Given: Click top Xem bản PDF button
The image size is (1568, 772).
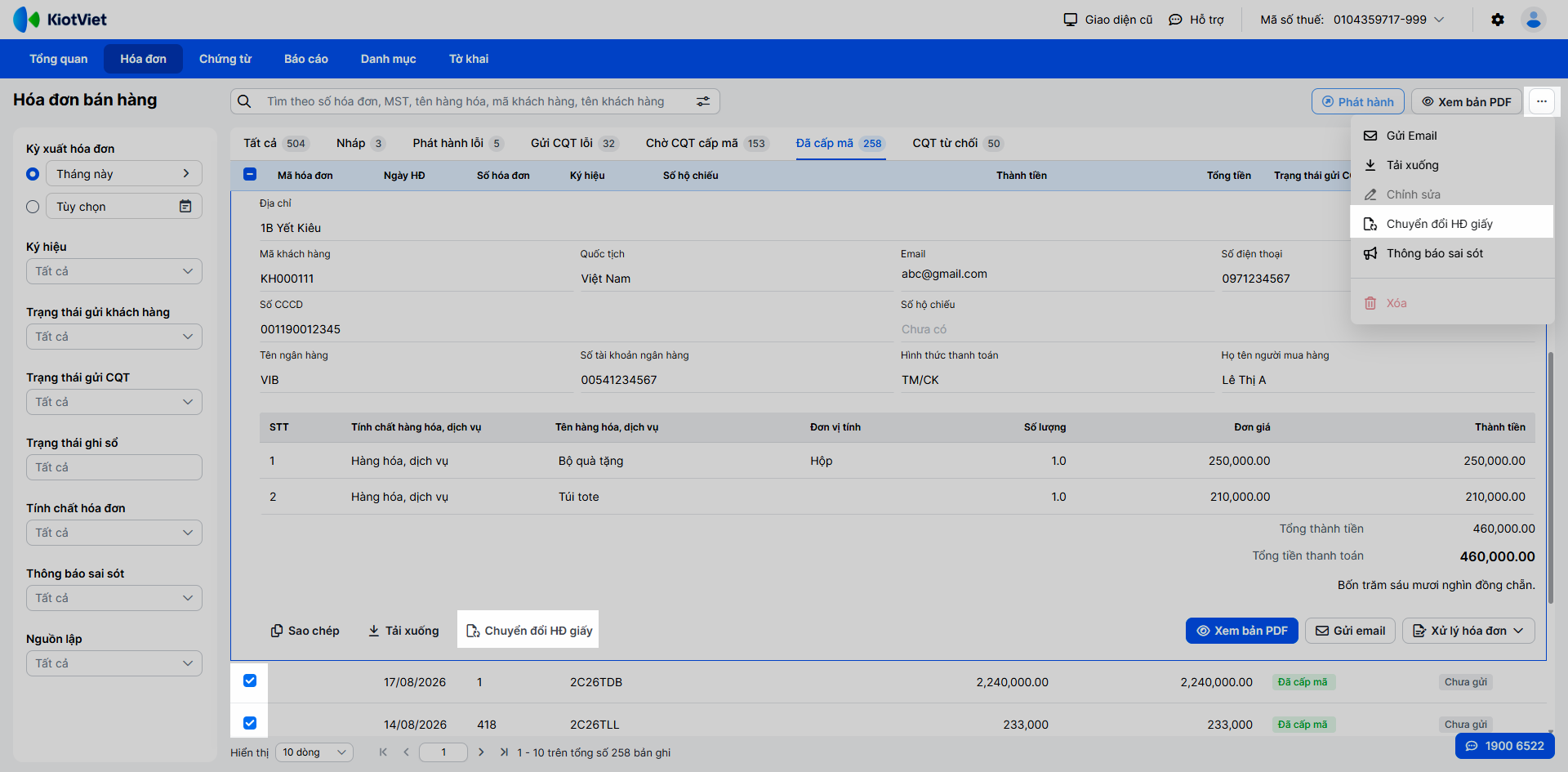Looking at the screenshot, I should coord(1467,101).
